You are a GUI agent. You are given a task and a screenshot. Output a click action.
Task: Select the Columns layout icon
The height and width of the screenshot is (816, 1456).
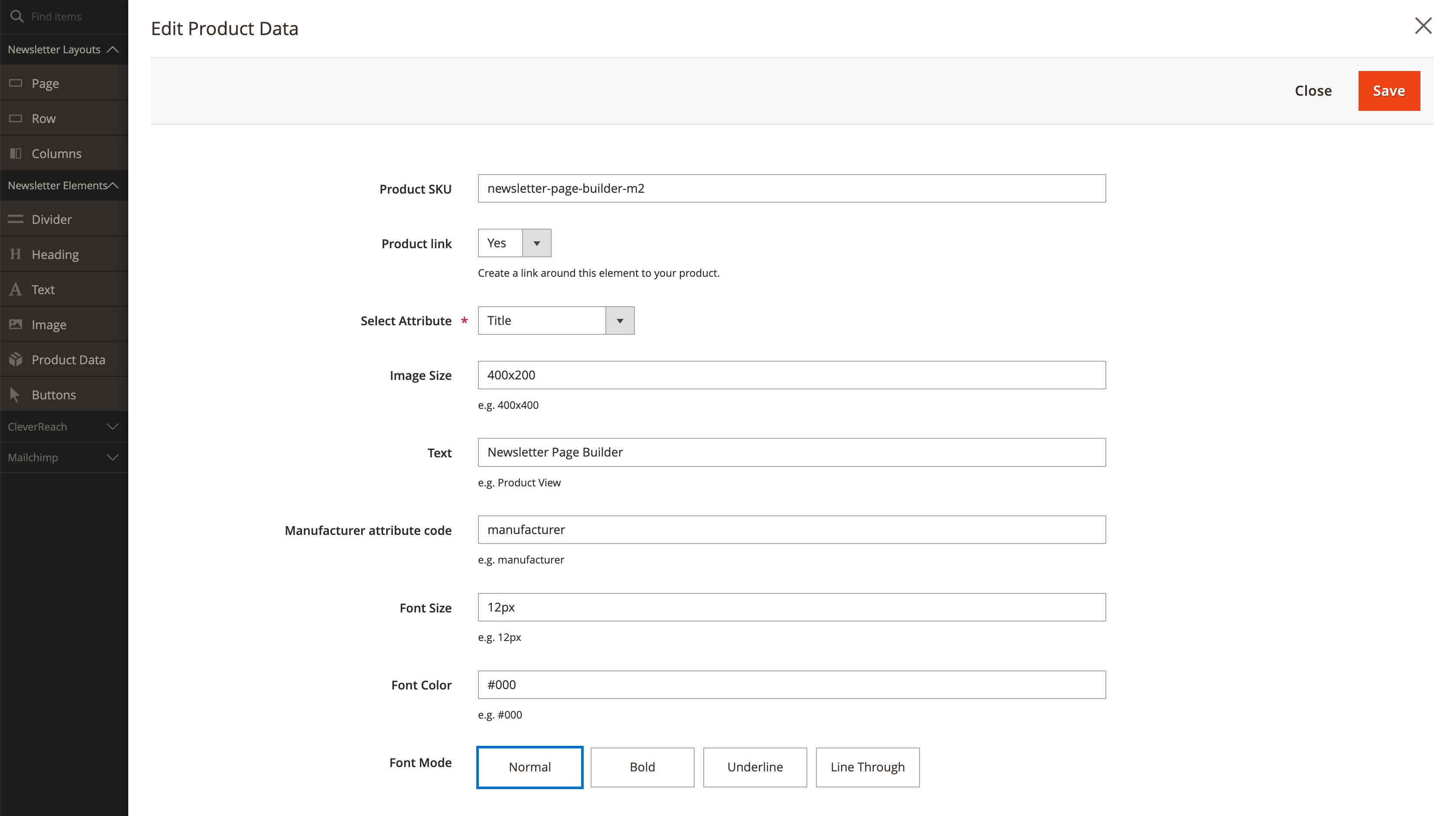16,153
